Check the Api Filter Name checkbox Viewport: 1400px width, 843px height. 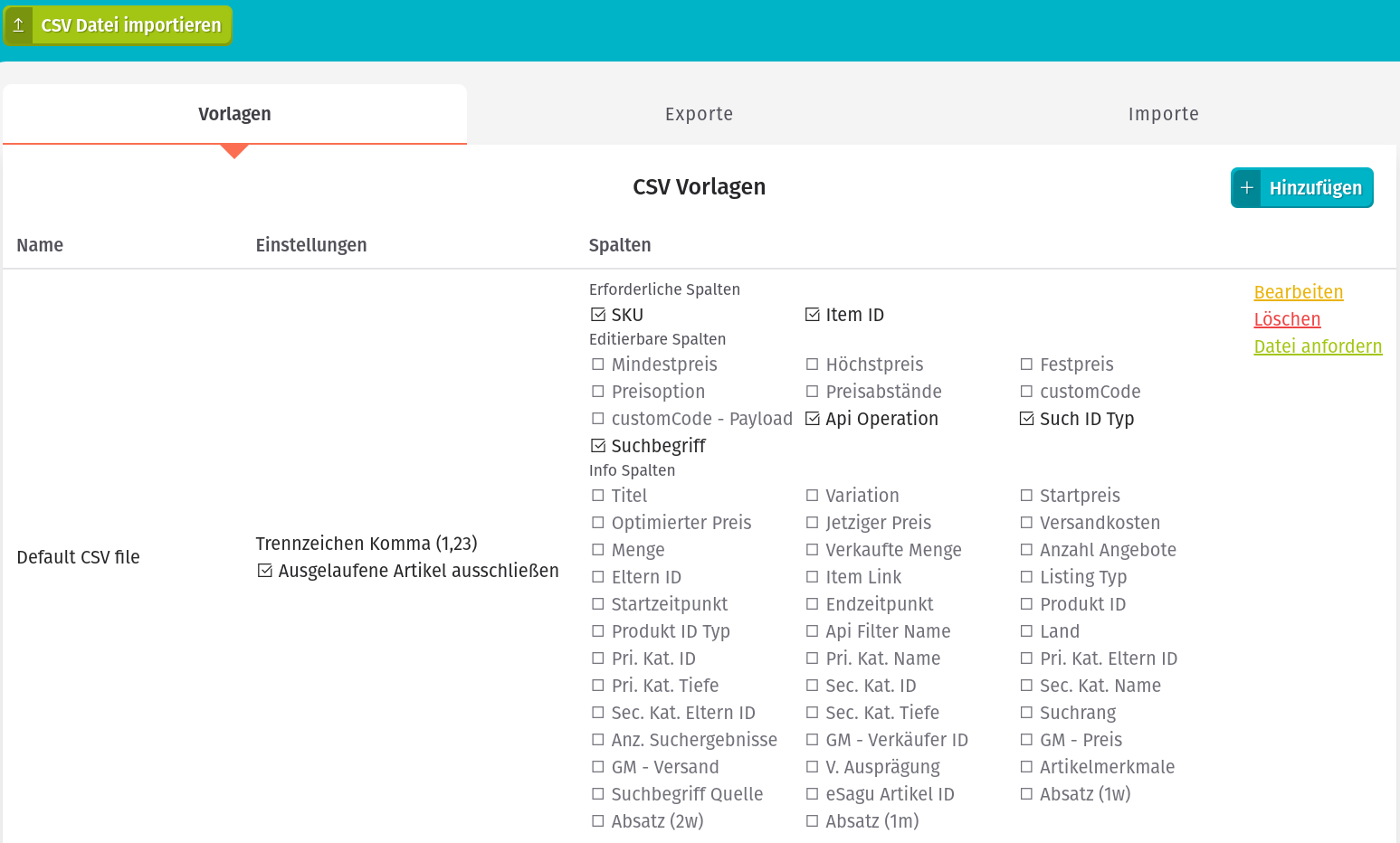pyautogui.click(x=813, y=631)
